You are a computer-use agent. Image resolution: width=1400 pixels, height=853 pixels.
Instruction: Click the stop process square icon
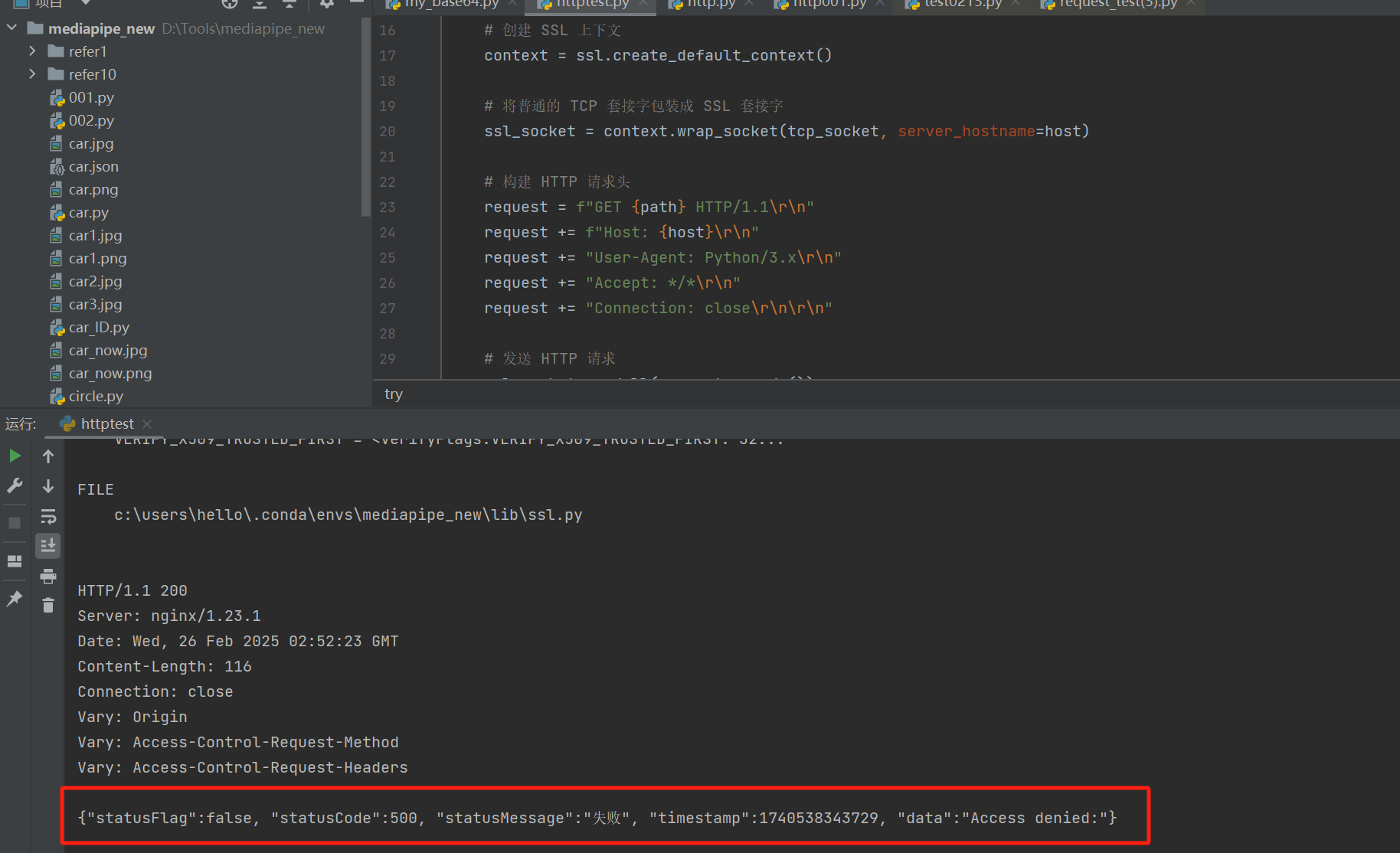tap(15, 523)
